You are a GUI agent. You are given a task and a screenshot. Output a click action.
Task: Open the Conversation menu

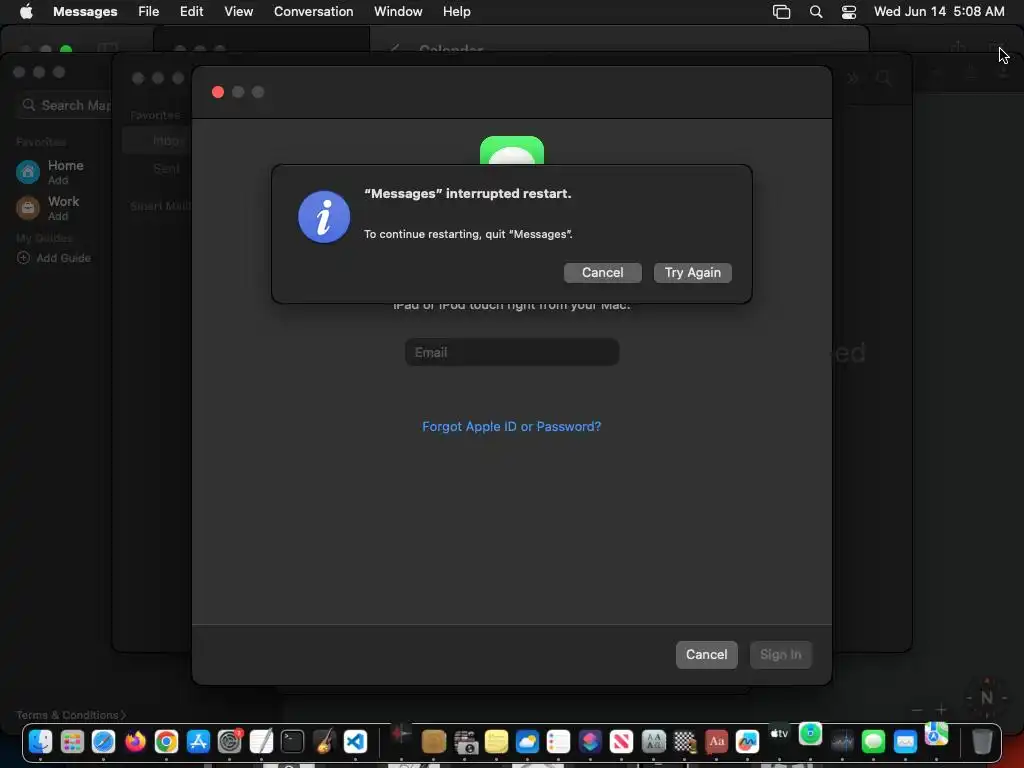click(313, 12)
